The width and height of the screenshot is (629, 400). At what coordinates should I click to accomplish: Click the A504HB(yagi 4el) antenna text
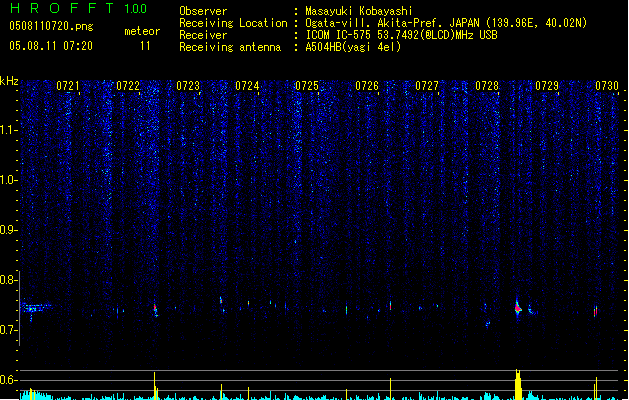(353, 47)
